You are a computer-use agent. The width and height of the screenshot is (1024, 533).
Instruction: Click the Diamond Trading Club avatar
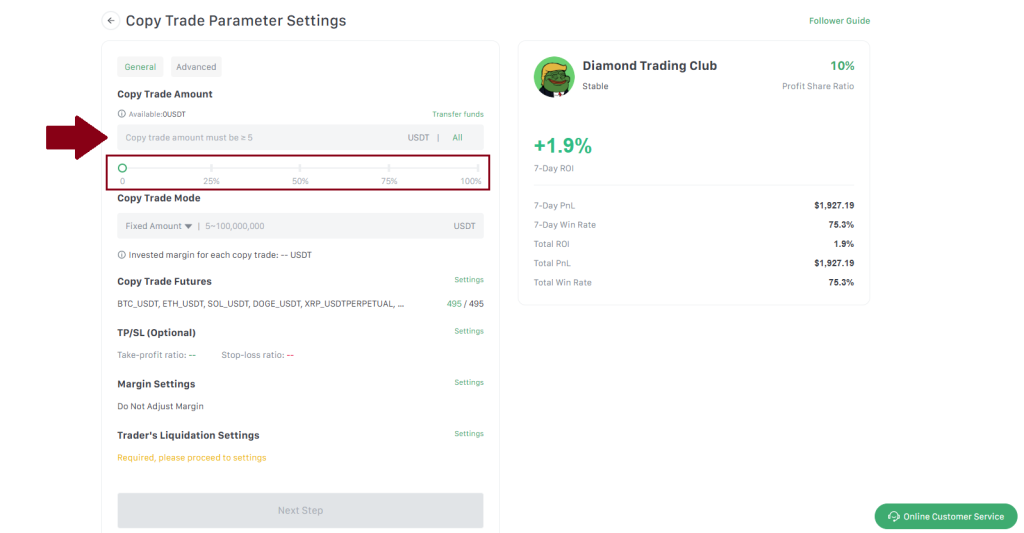pos(553,77)
